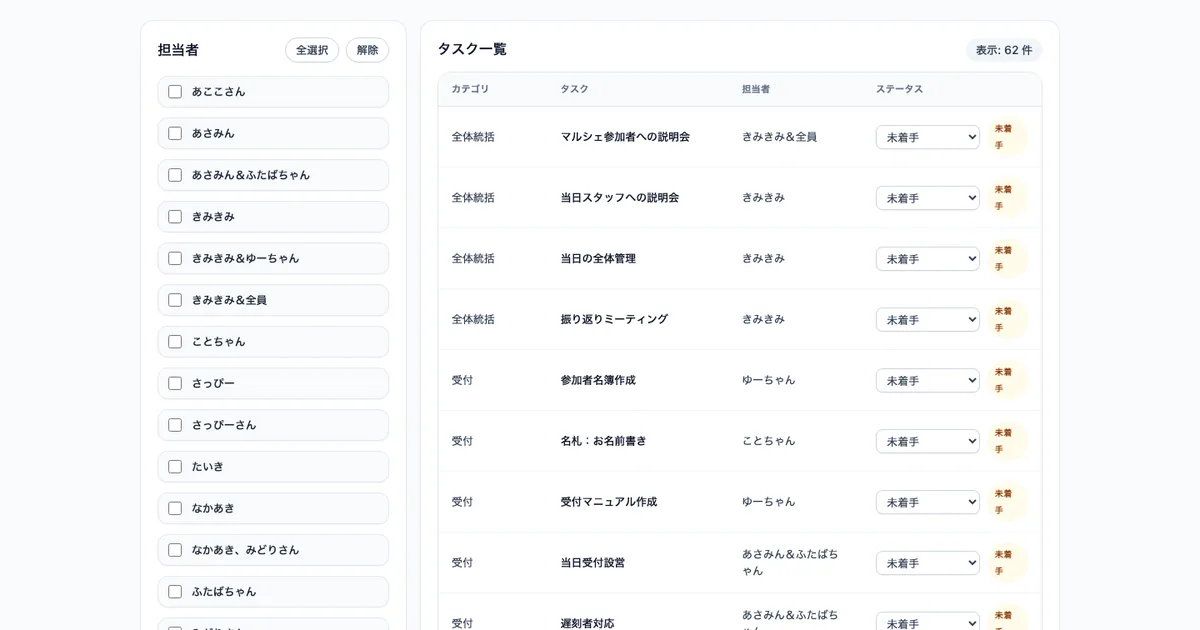Check the きみきみ checkbox

coord(174,216)
